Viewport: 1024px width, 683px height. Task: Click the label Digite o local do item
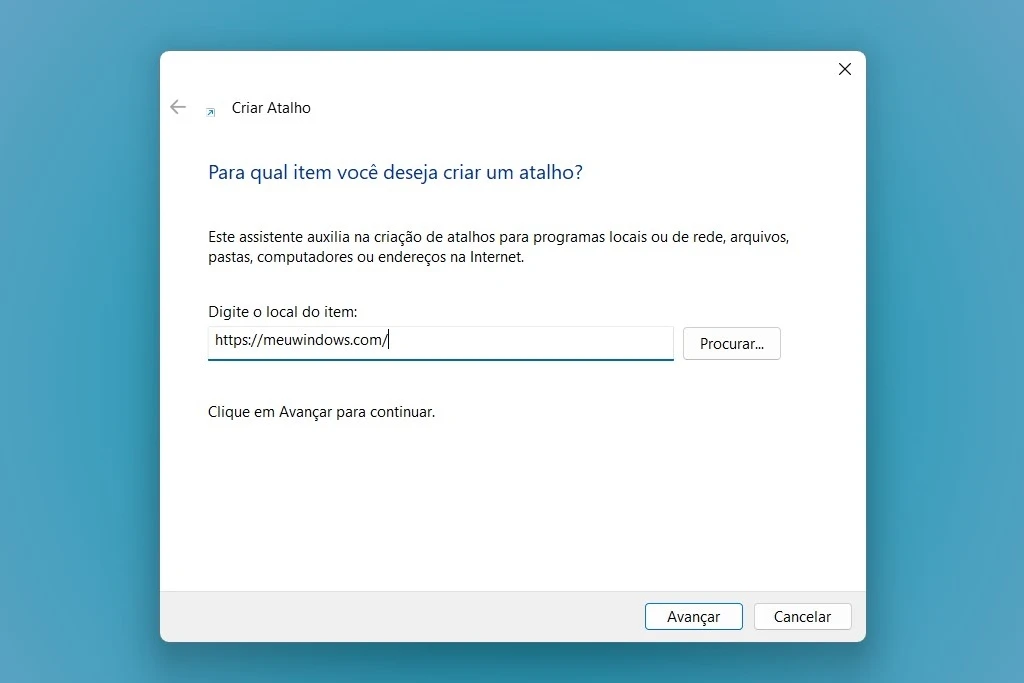(282, 311)
